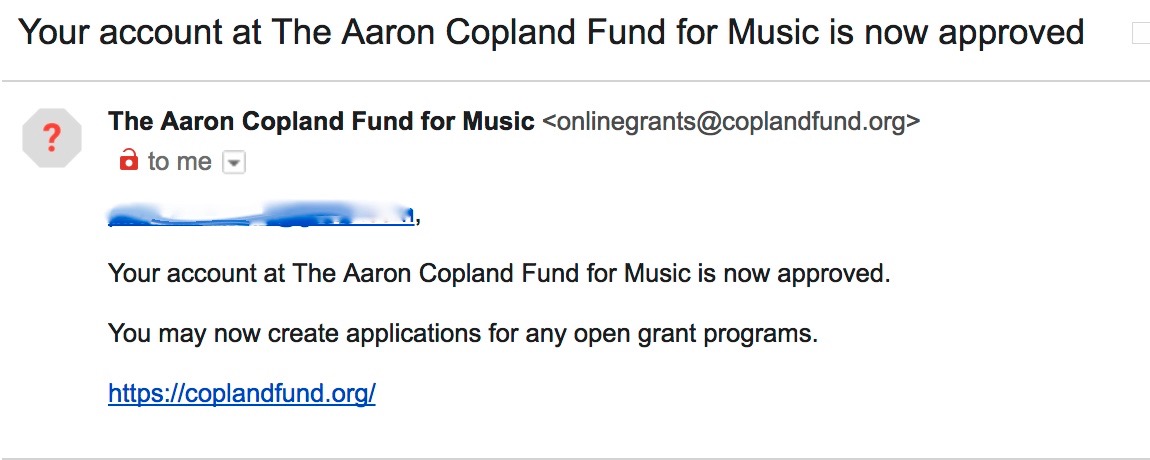The image size is (1150, 460).
Task: Click the divider line below the subject
Action: point(575,80)
